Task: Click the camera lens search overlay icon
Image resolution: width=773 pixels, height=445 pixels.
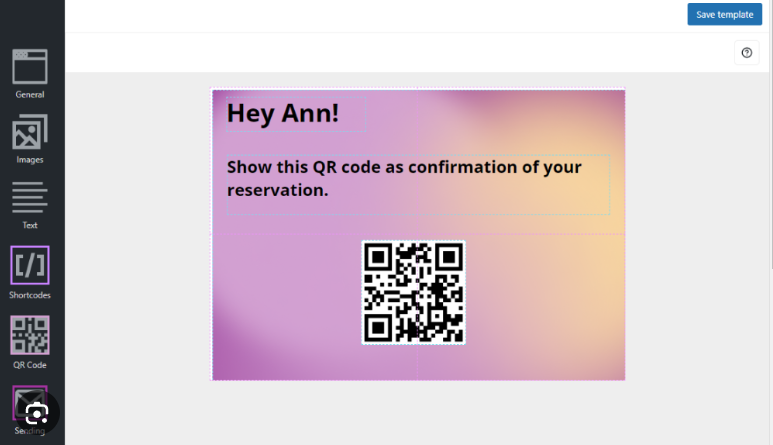Action: point(37,413)
